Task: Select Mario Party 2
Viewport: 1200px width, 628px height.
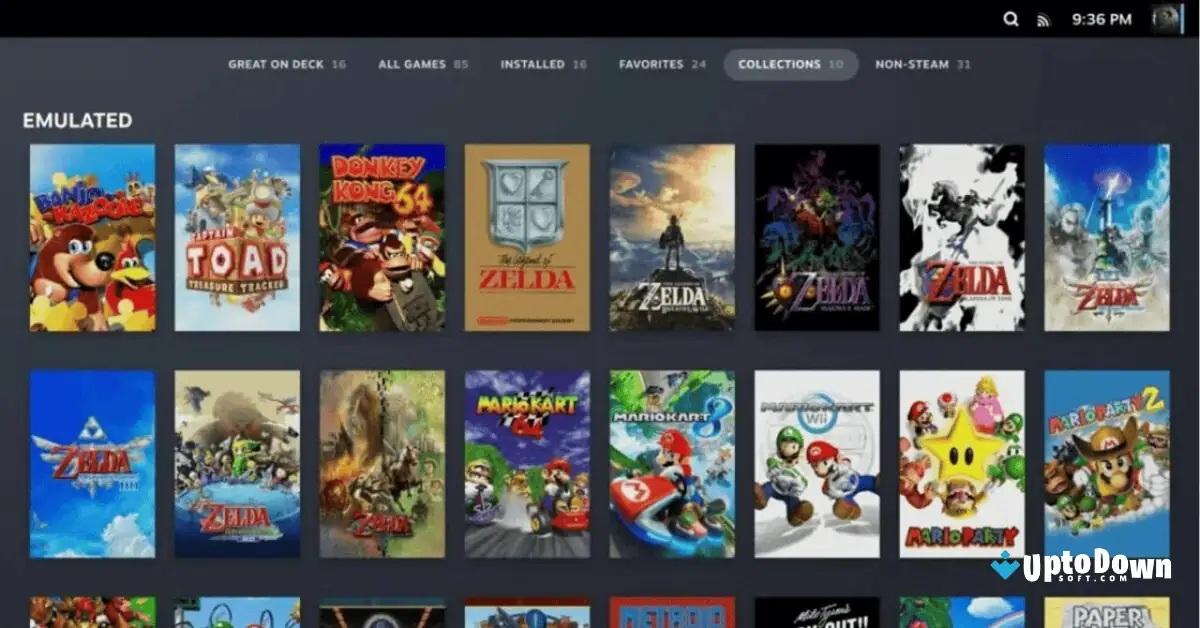Action: [x=1107, y=463]
